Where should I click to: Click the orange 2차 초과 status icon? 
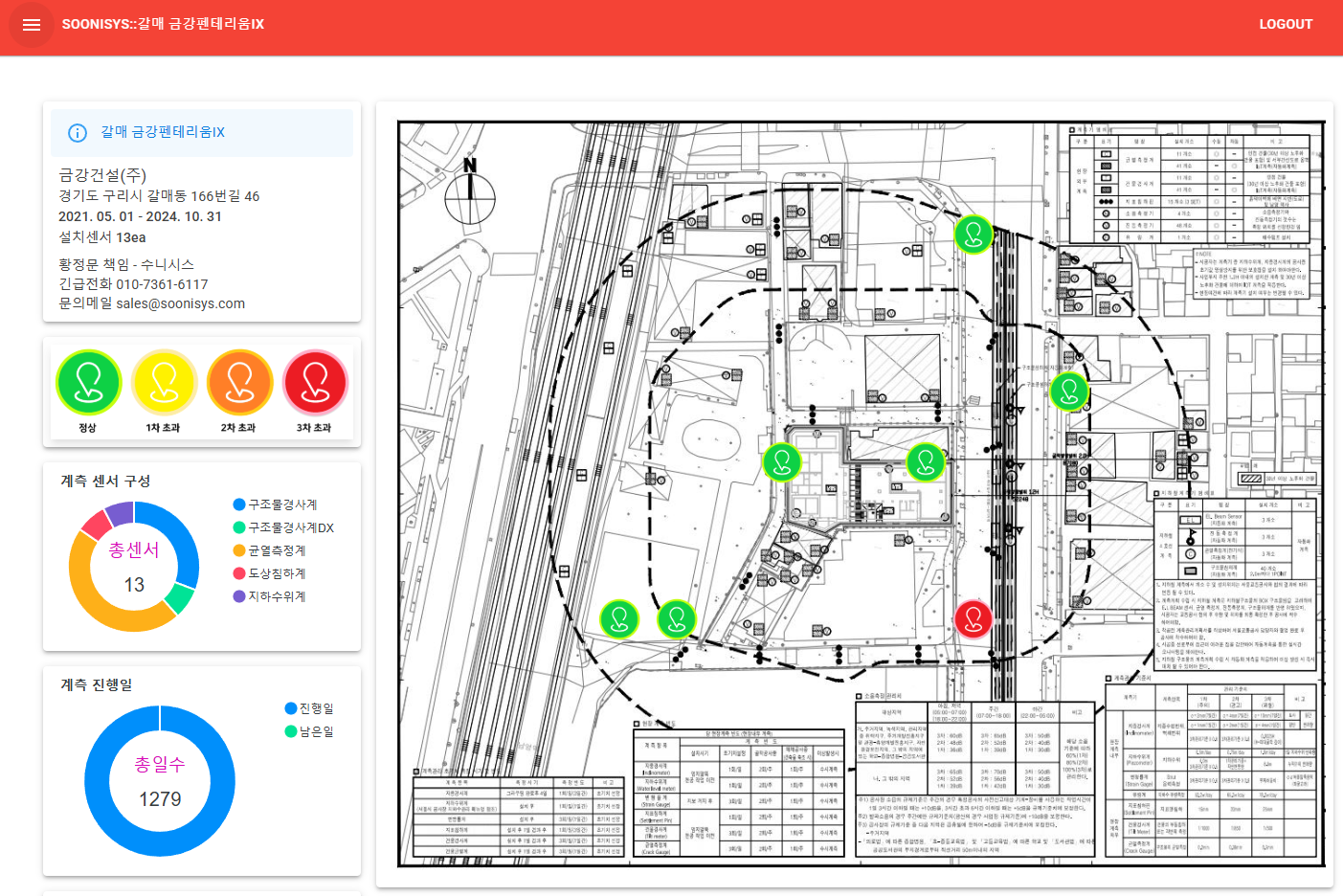click(x=239, y=382)
